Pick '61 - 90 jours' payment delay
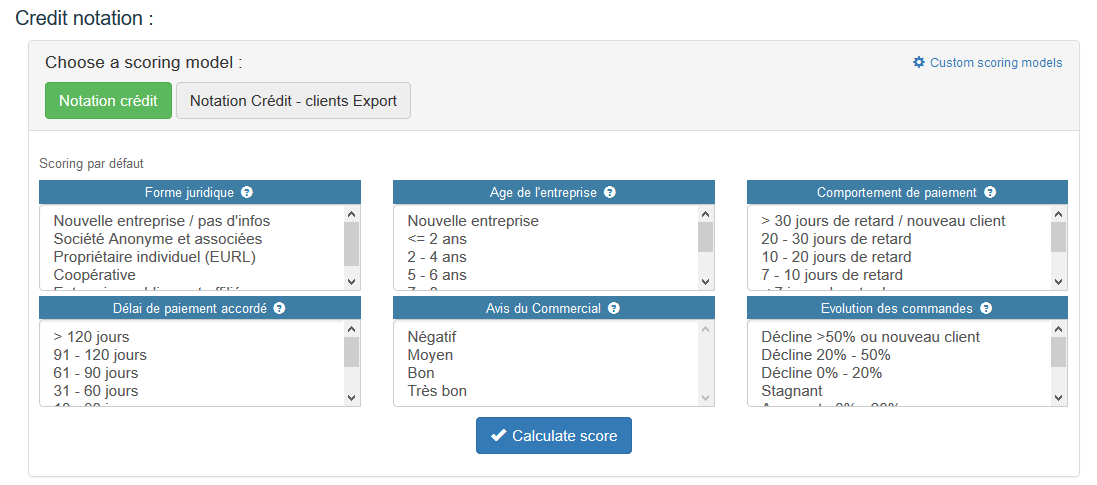The image size is (1097, 485). coord(96,373)
